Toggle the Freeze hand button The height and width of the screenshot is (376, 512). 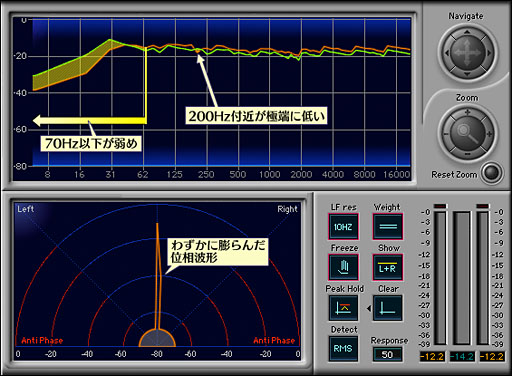(344, 267)
